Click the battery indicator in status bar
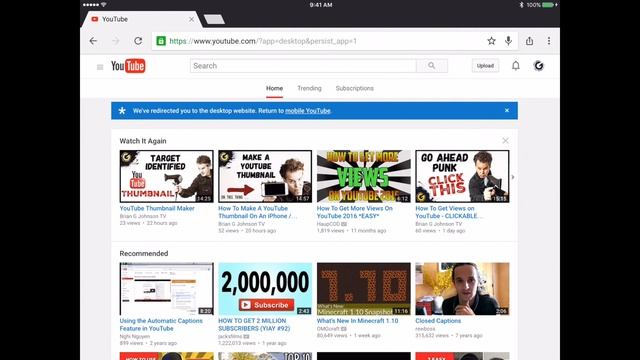The height and width of the screenshot is (360, 640). coord(548,5)
